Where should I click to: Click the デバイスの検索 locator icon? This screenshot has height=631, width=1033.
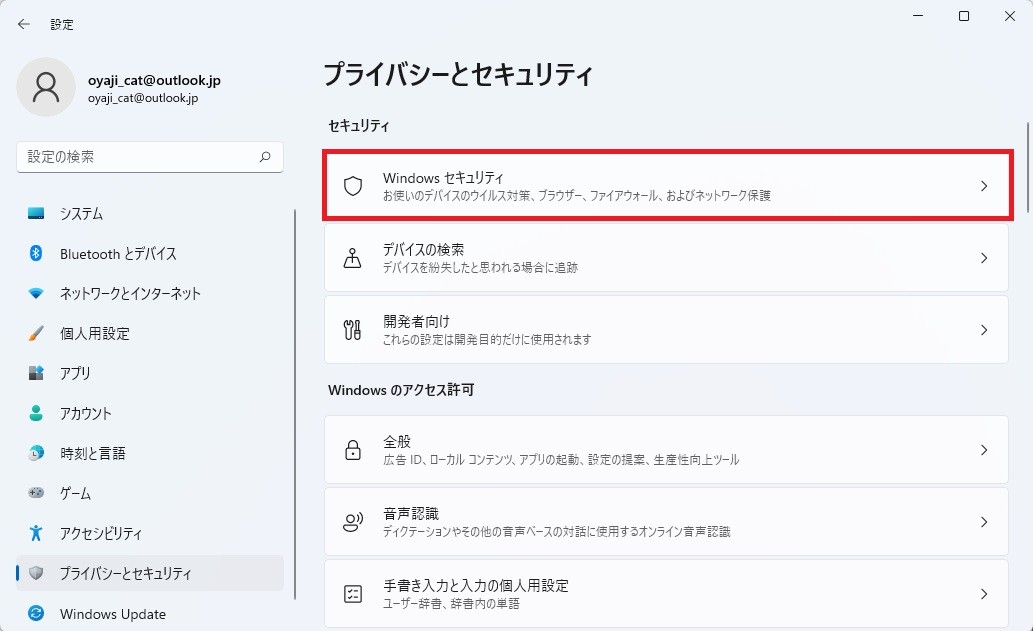352,258
